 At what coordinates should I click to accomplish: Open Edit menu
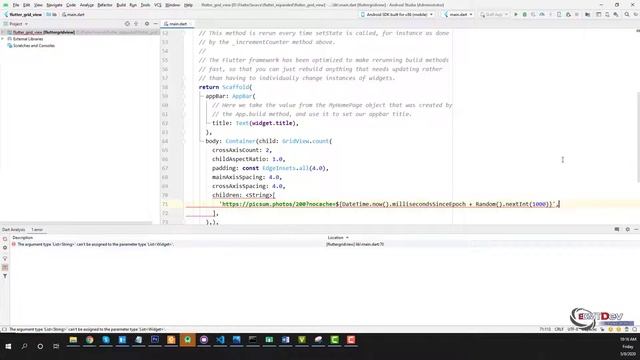pos(27,5)
